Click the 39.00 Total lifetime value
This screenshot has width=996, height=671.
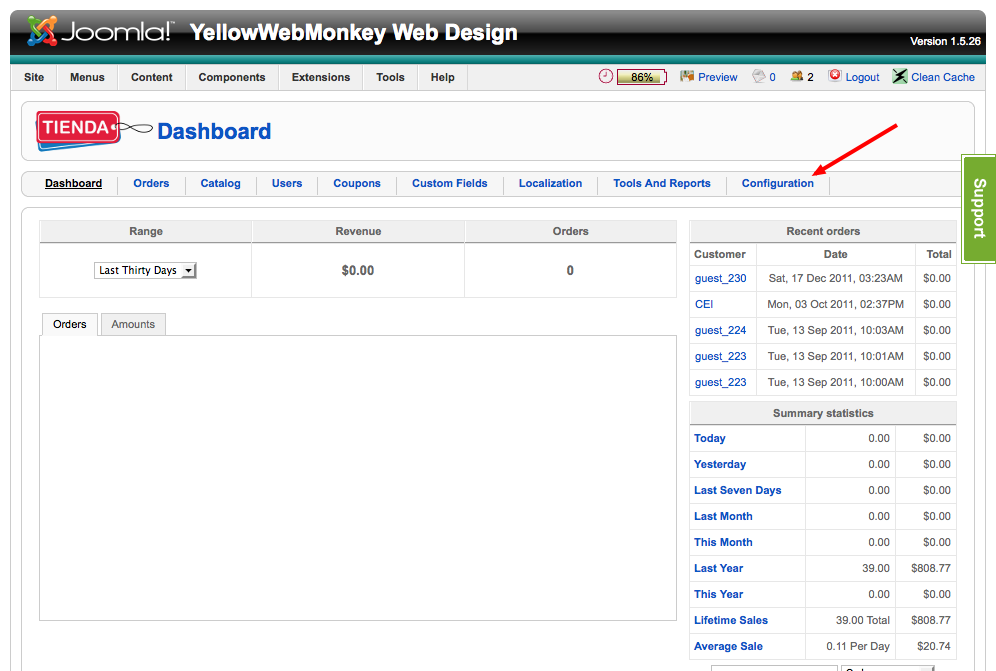pyautogui.click(x=863, y=621)
